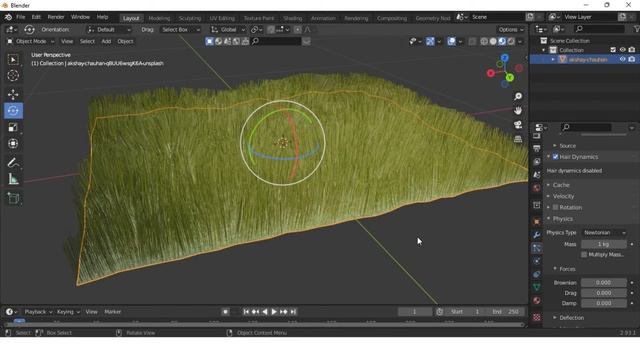Toggle X-ray mode in viewport header

[x=472, y=41]
